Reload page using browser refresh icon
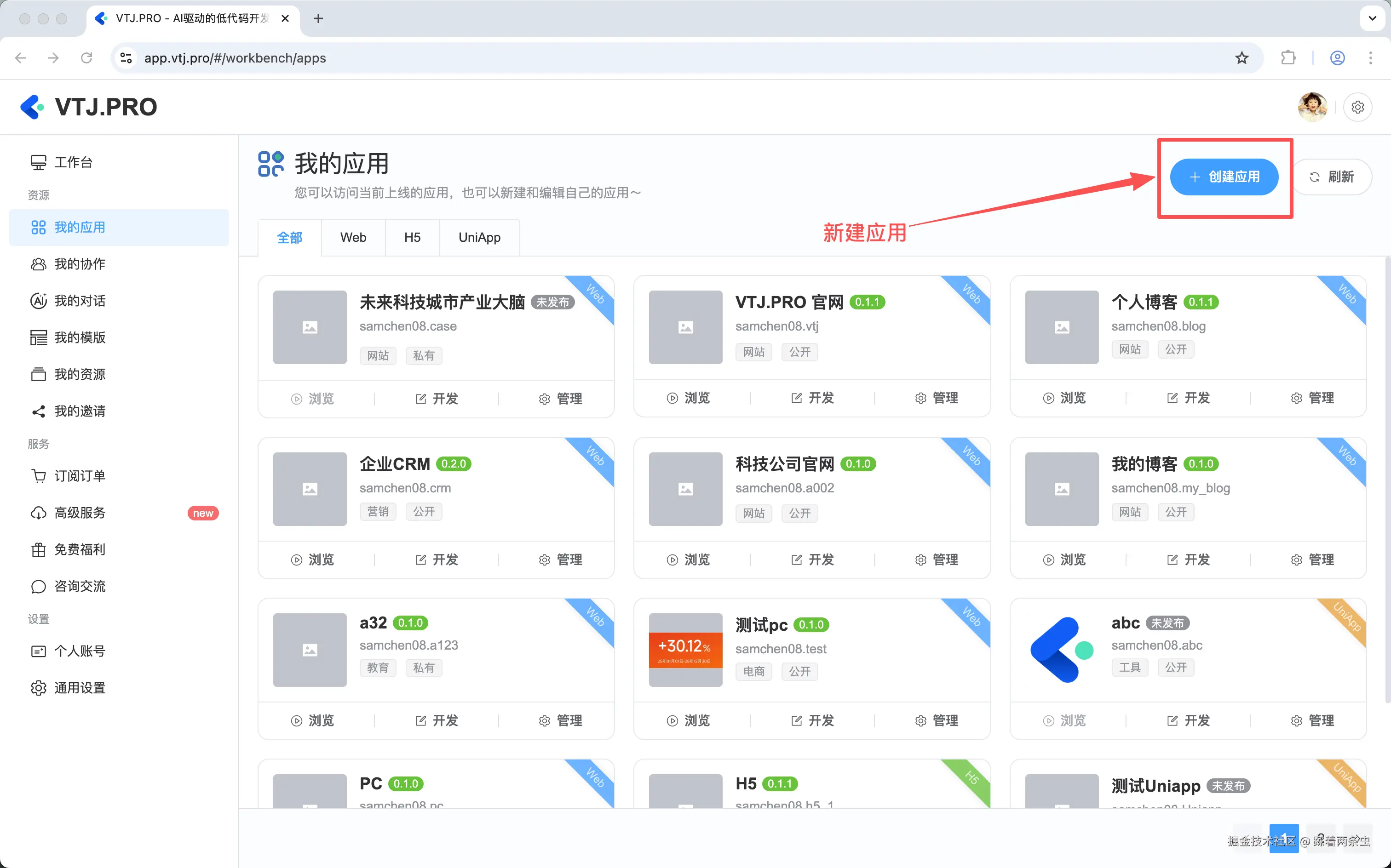 [87, 58]
